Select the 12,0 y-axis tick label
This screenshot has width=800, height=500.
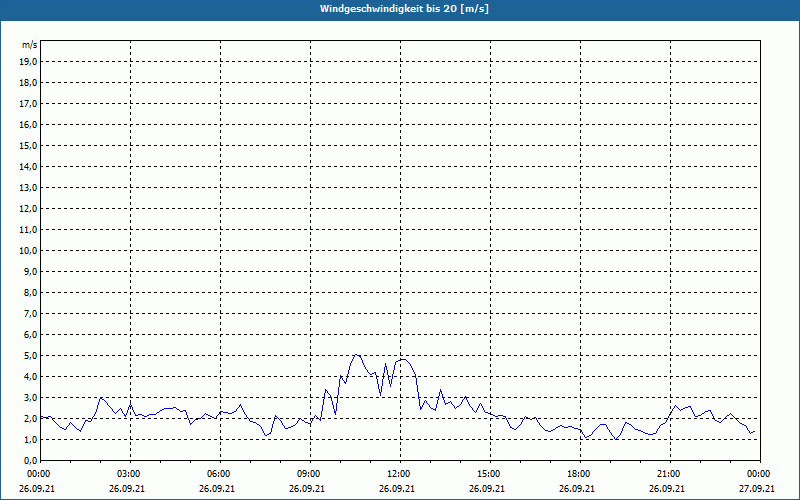tap(28, 208)
